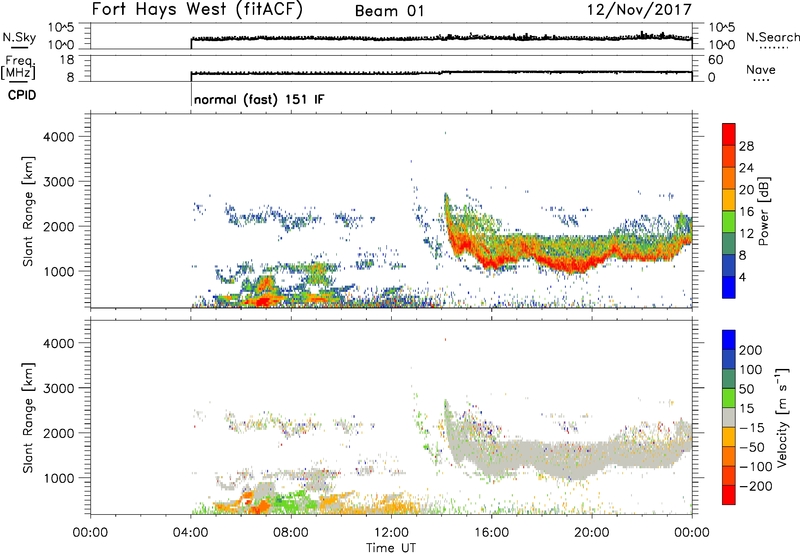Click the '200' tick on velocity colorbar
This screenshot has width=800, height=554.
coord(750,350)
